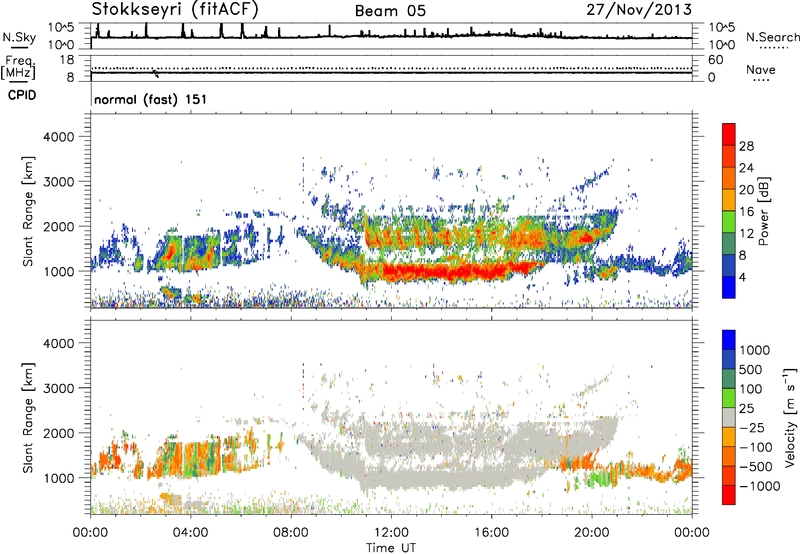This screenshot has height=554, width=800.
Task: Click the light green 12-16 dB Power colorbar segment
Action: [729, 222]
